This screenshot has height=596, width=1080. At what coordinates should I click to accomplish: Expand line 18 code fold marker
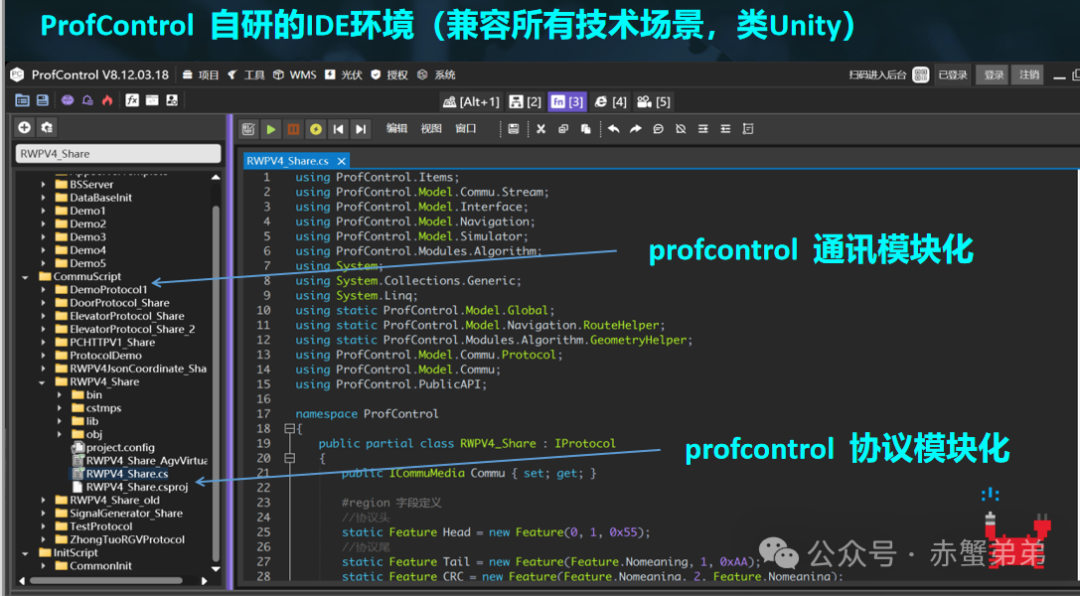(290, 429)
